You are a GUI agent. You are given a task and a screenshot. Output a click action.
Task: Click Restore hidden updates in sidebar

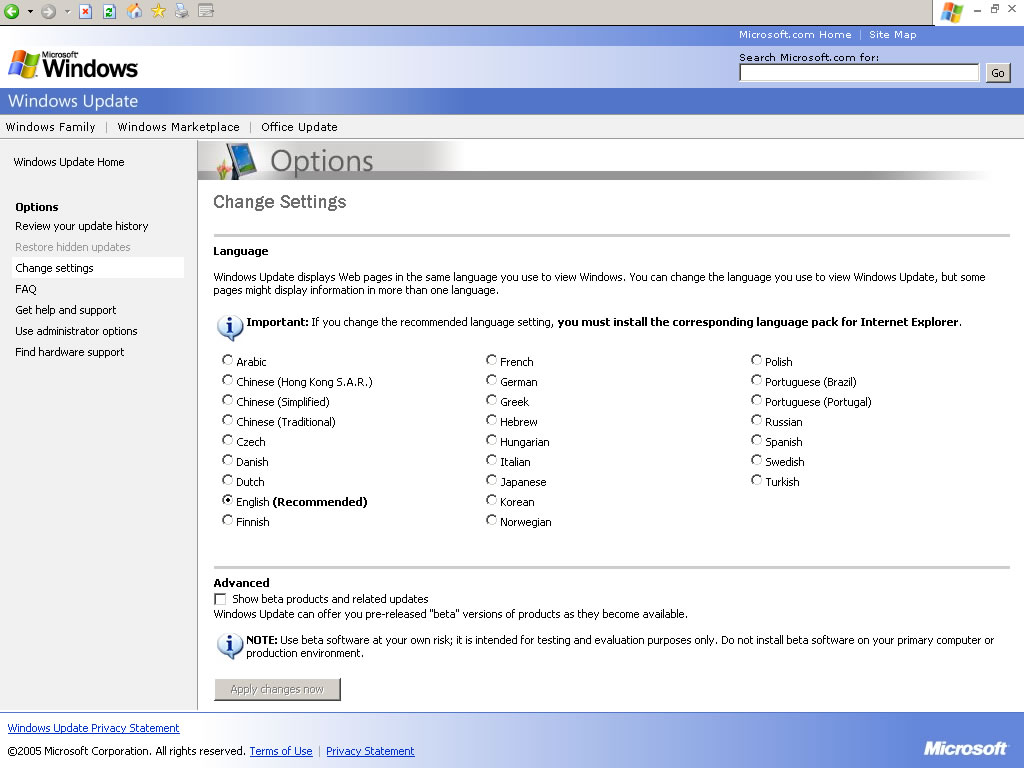(x=72, y=247)
